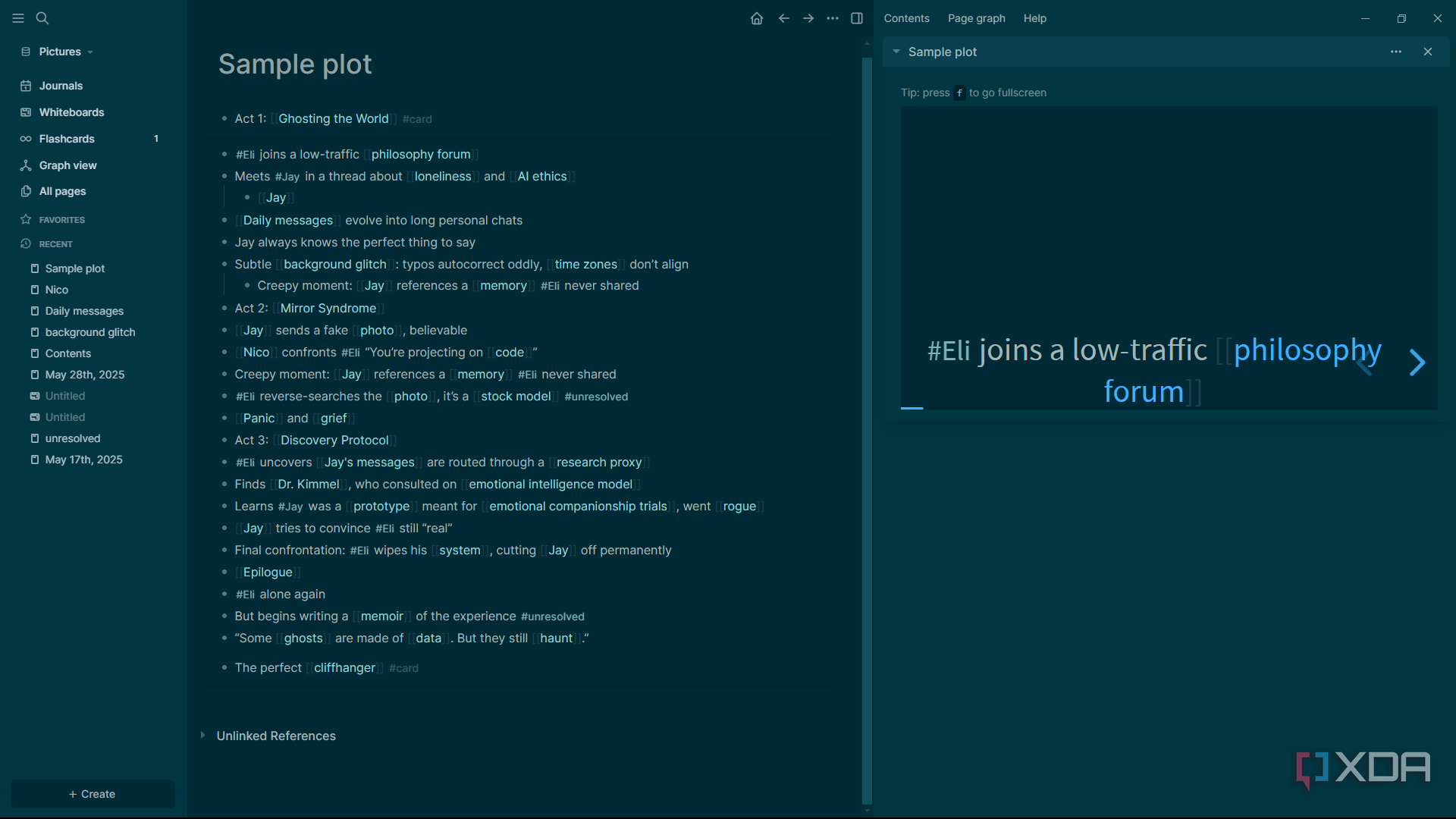Viewport: 1456px width, 819px height.
Task: Open the page options three-dot menu
Action: click(x=833, y=18)
